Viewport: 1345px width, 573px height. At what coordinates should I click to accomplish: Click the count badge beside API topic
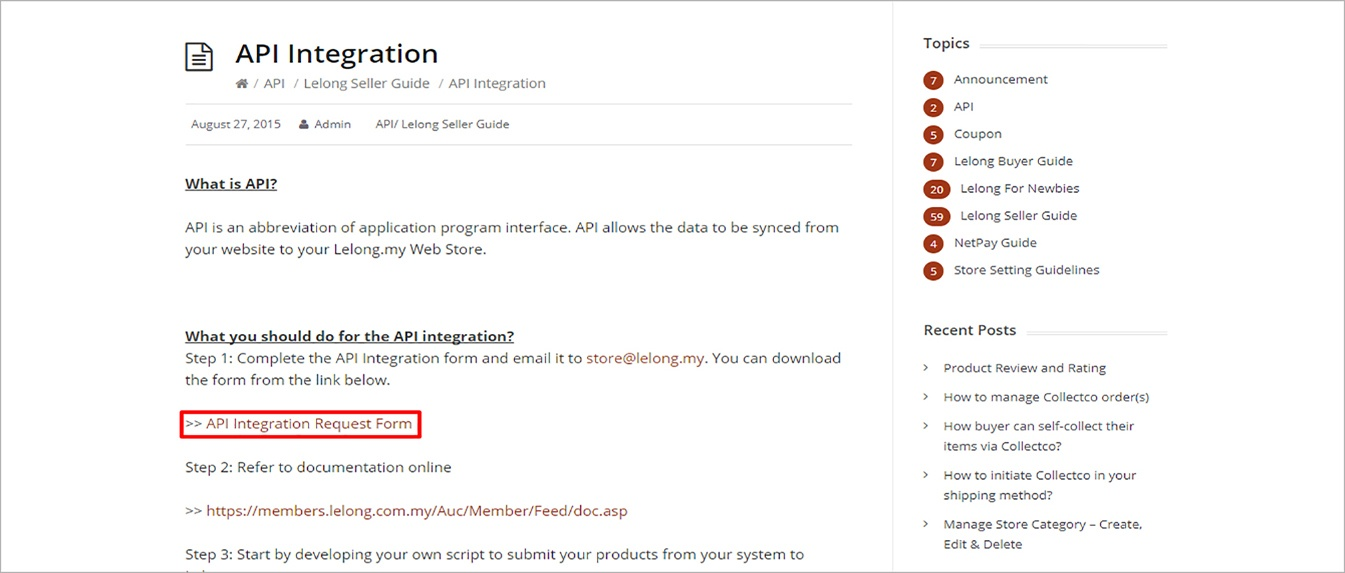click(x=933, y=107)
